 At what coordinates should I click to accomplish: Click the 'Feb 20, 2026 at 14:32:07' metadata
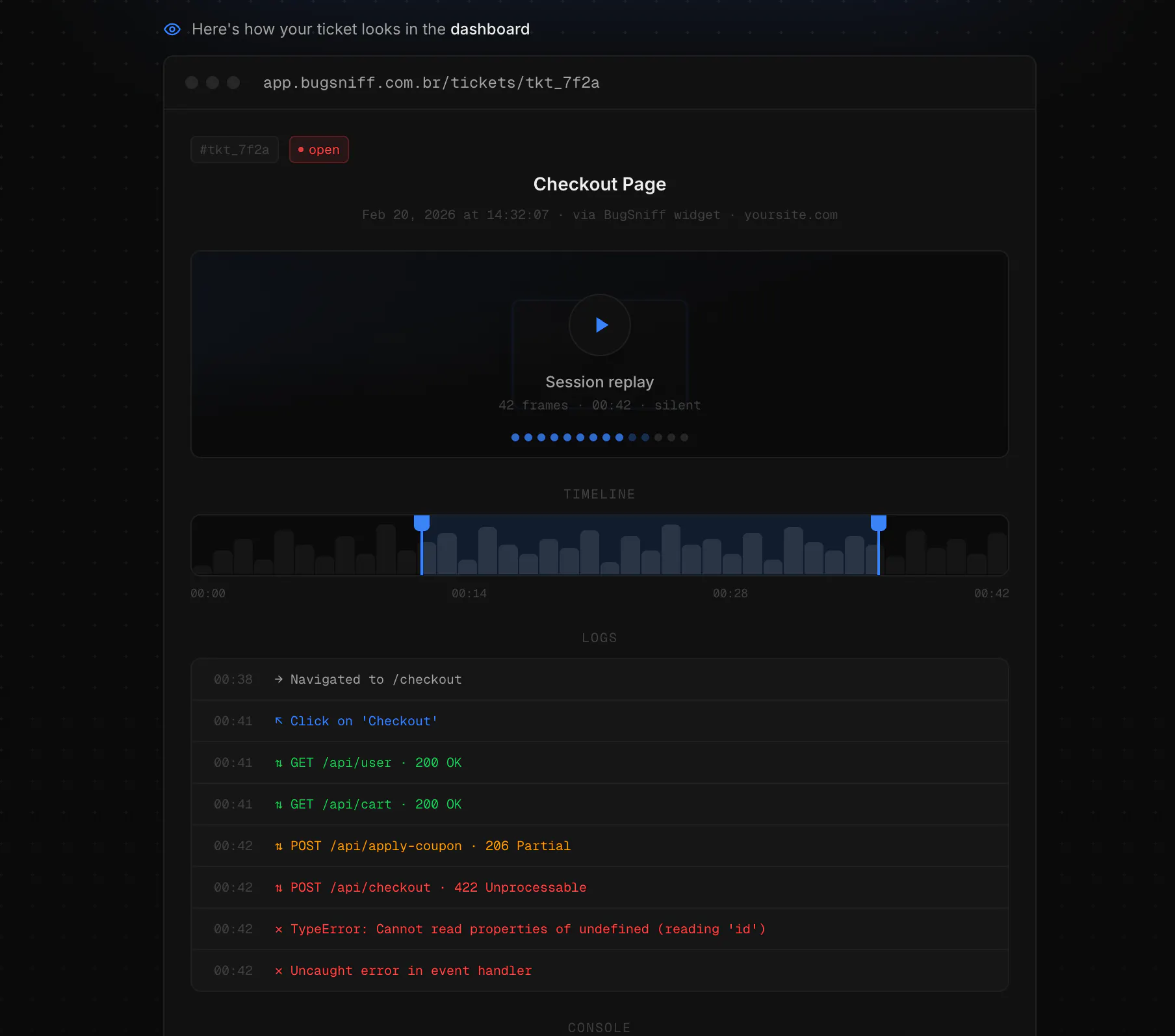click(x=455, y=214)
